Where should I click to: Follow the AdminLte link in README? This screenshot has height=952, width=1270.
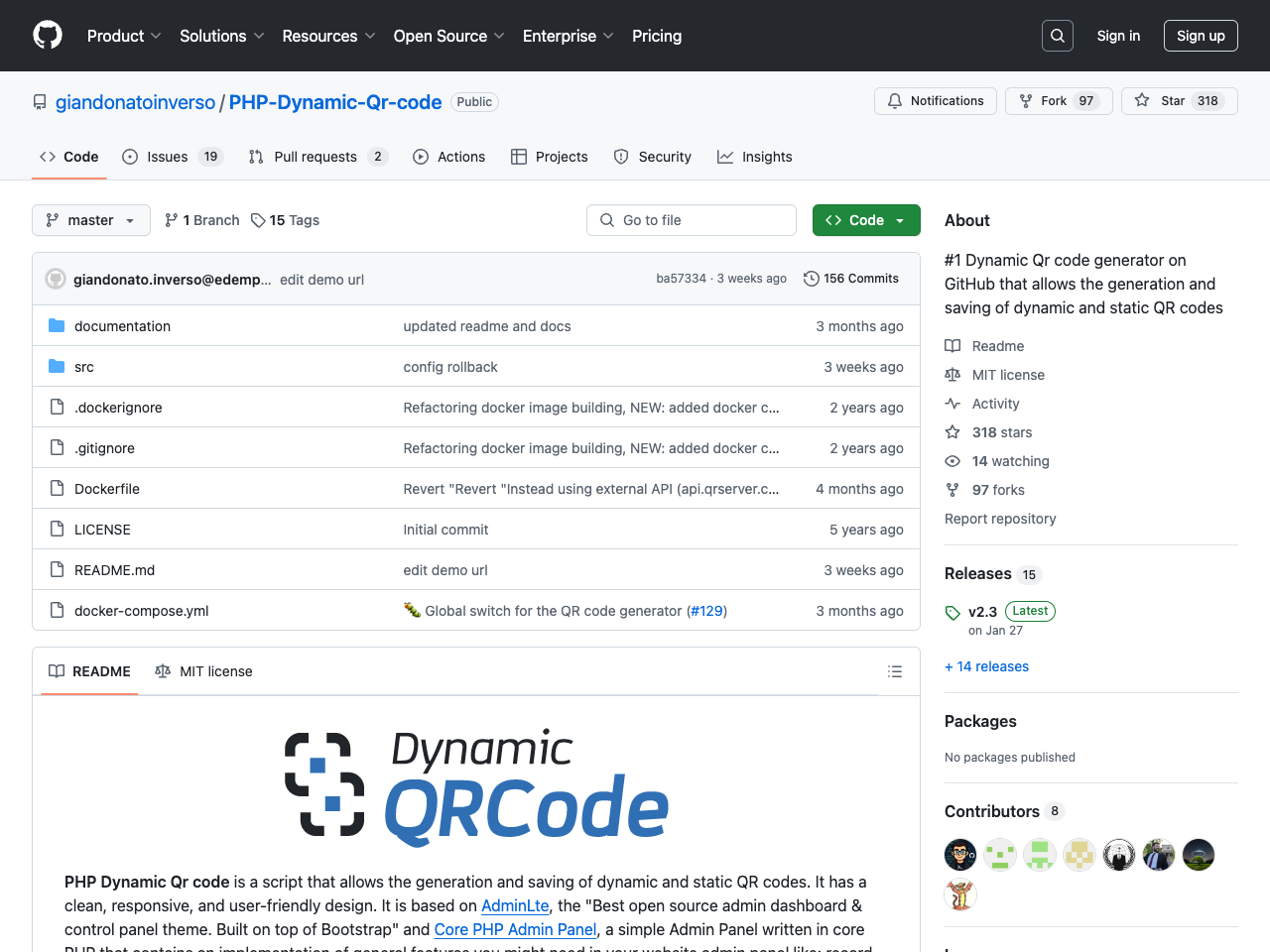click(515, 905)
